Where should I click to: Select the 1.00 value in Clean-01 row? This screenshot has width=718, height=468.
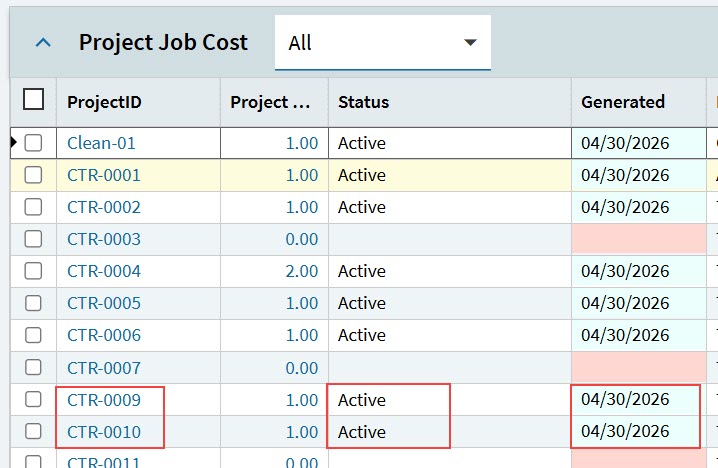[302, 143]
